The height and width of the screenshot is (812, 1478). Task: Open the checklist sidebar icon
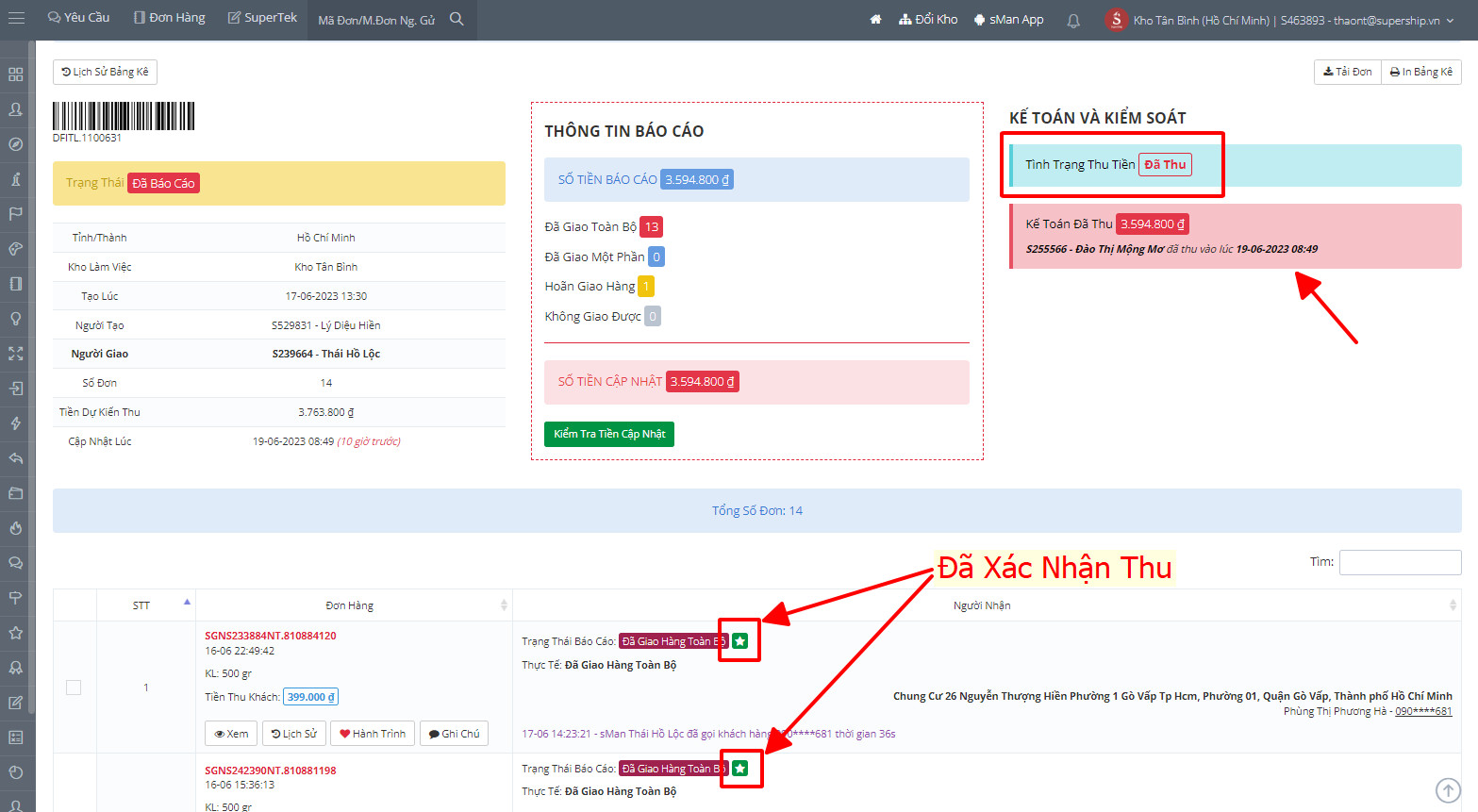tap(16, 737)
